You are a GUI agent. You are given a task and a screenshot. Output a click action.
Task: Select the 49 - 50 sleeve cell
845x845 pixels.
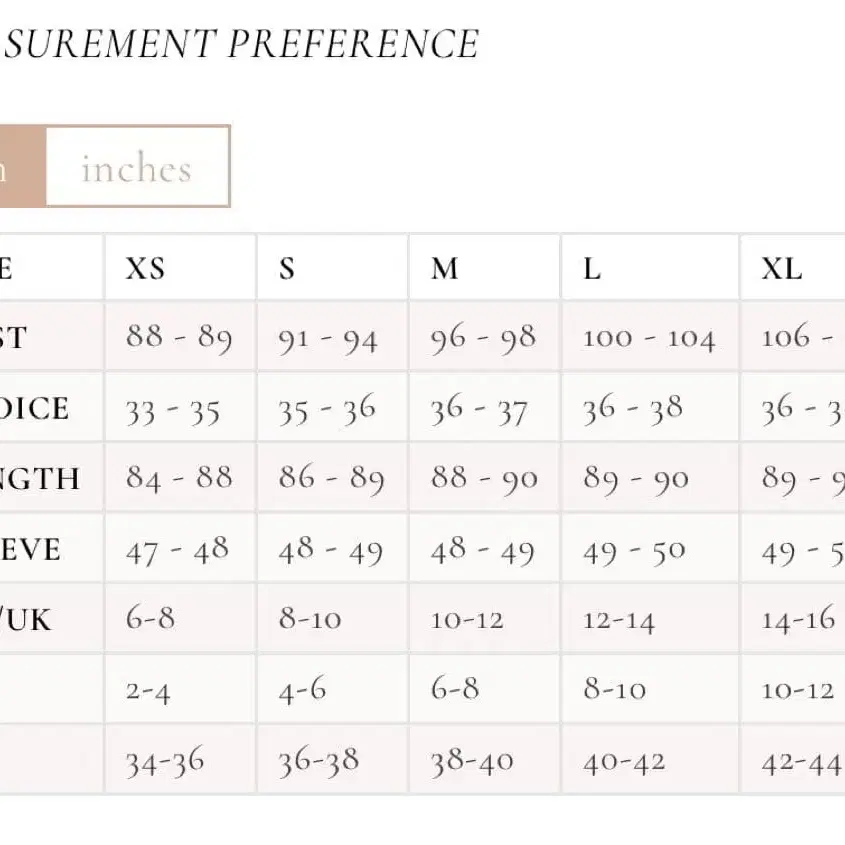(x=635, y=549)
